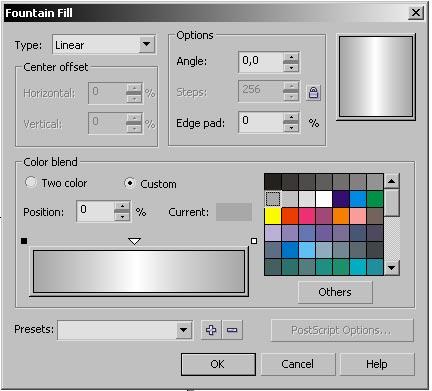This screenshot has width=432, height=391.
Task: Select the white end color marker square
Action: pos(254,241)
